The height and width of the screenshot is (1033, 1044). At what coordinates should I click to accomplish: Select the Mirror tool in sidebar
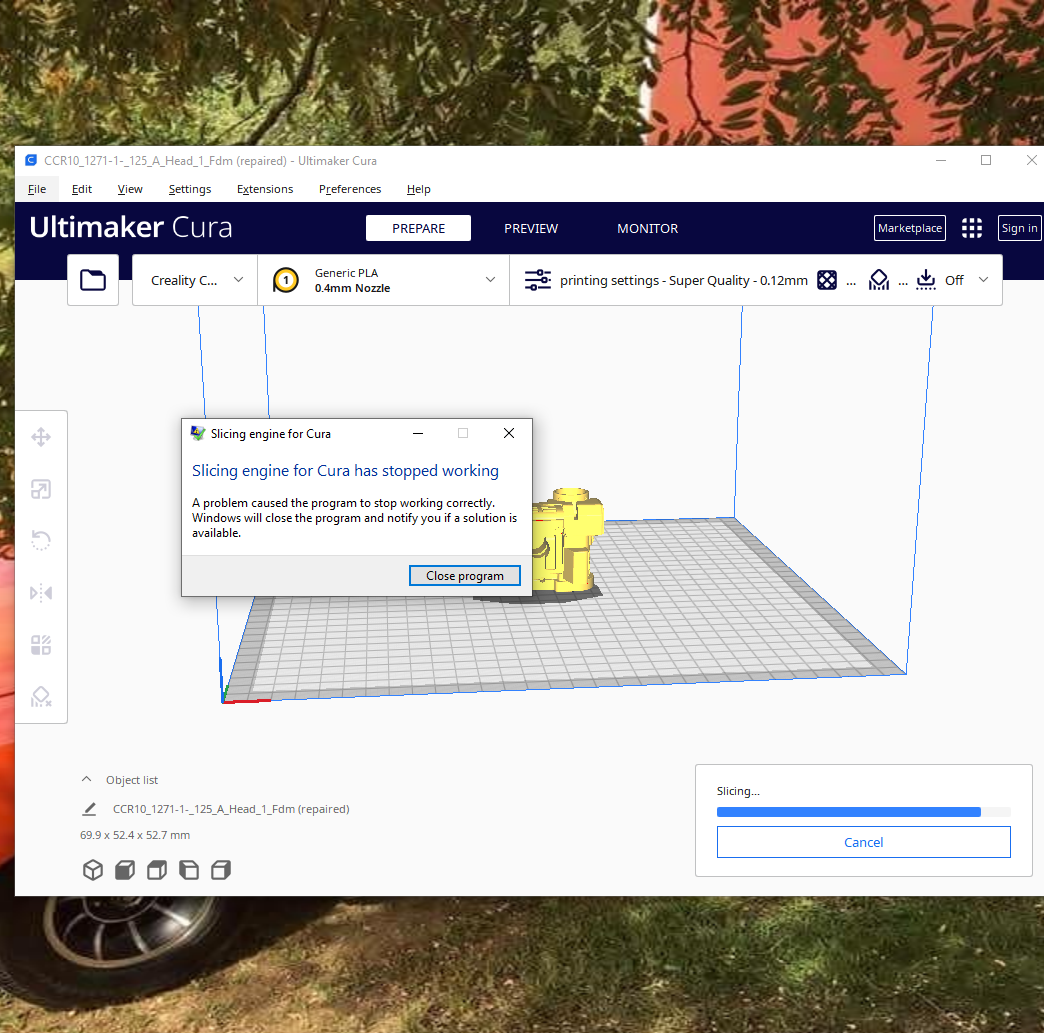coord(41,593)
